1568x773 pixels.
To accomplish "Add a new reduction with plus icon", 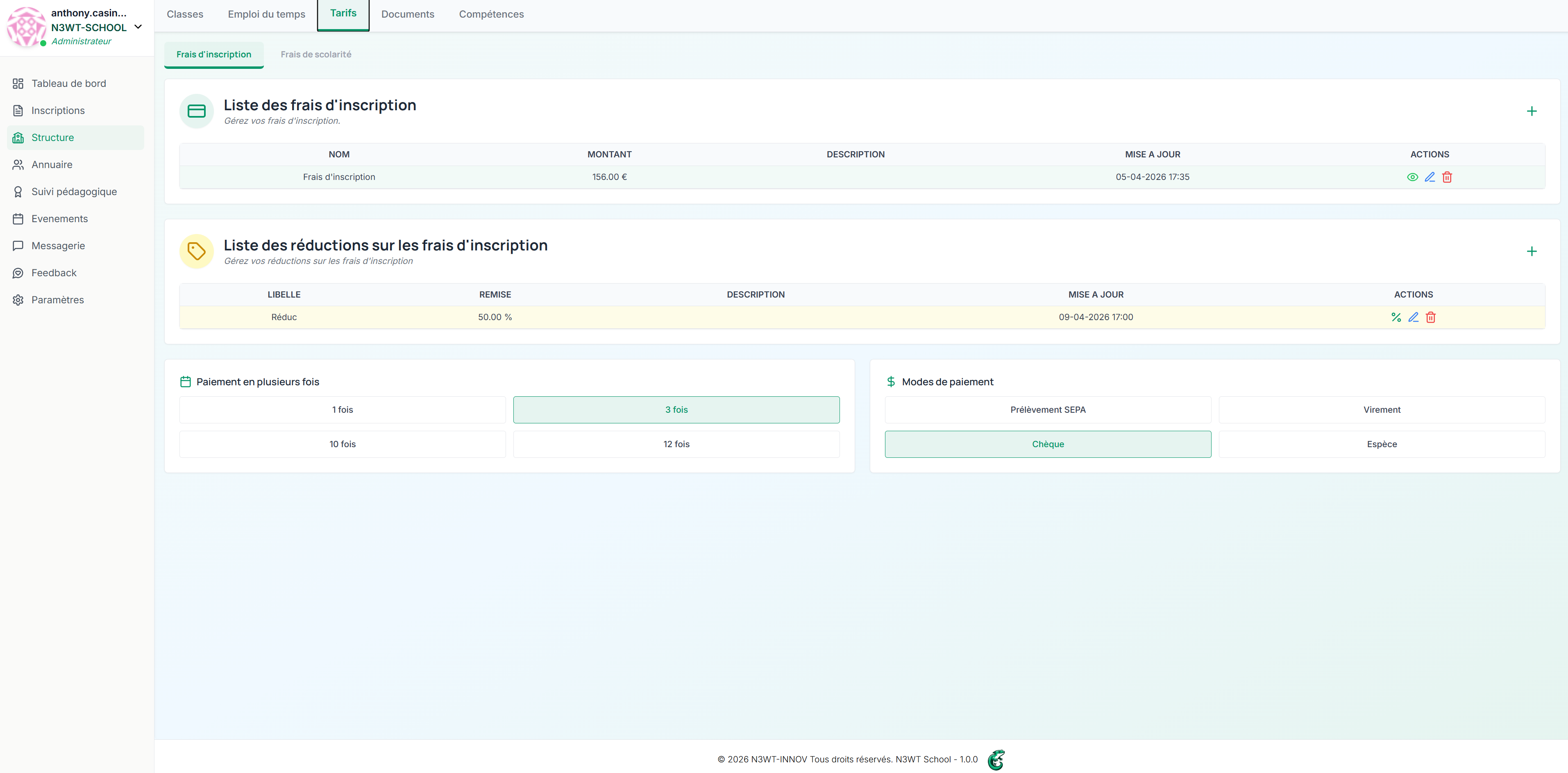I will tap(1532, 251).
